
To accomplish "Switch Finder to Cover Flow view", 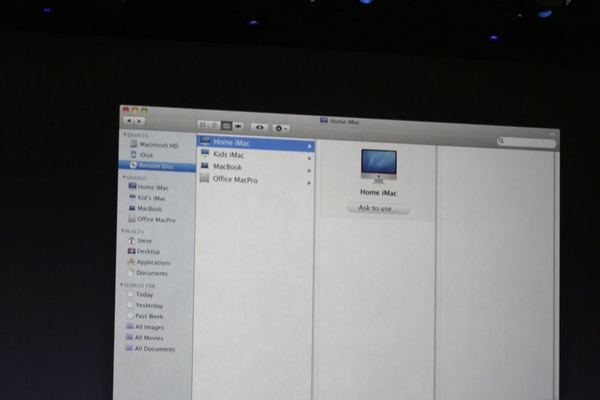I will coord(238,126).
